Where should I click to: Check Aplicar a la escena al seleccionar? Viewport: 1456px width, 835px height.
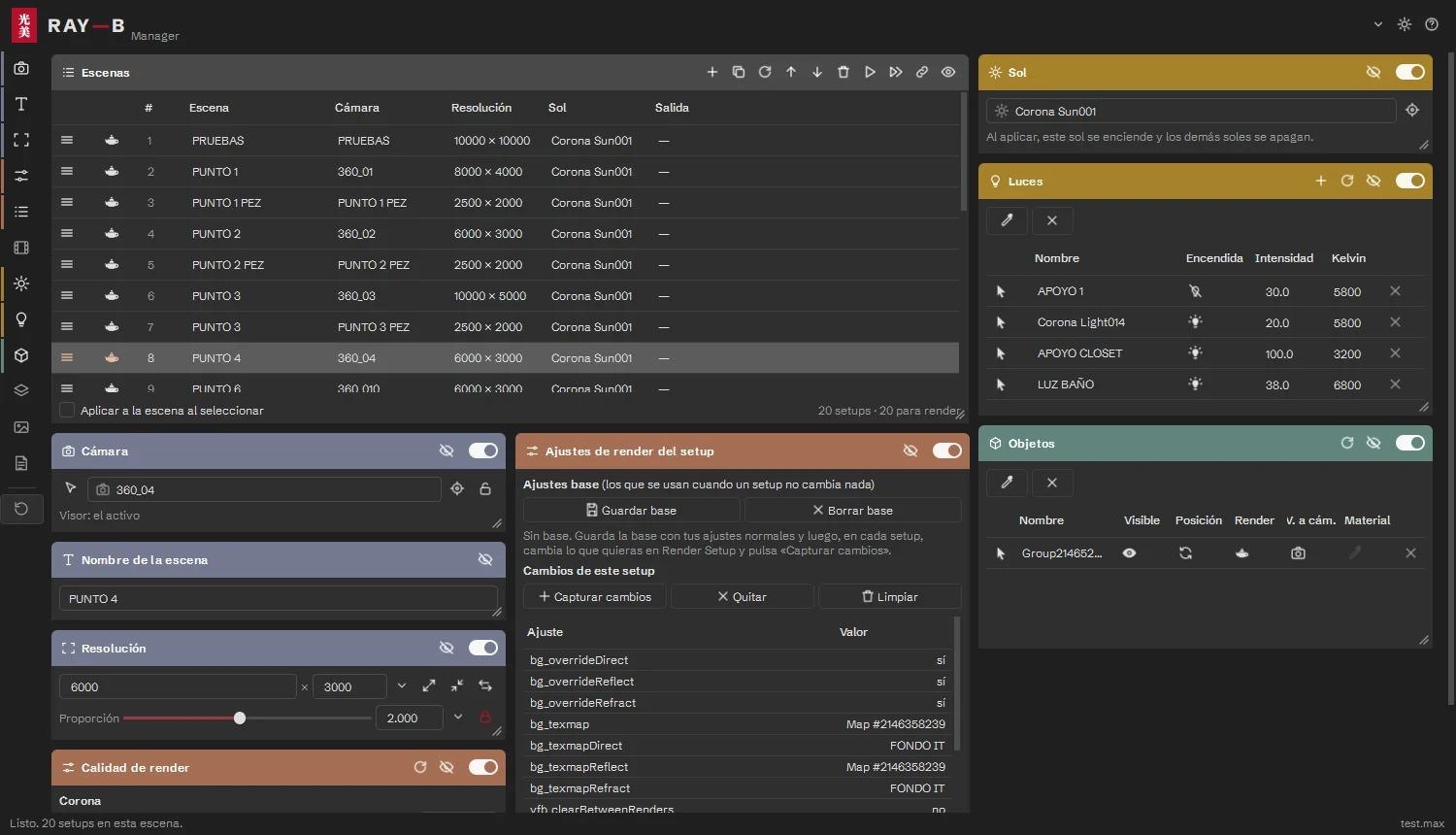click(x=67, y=410)
